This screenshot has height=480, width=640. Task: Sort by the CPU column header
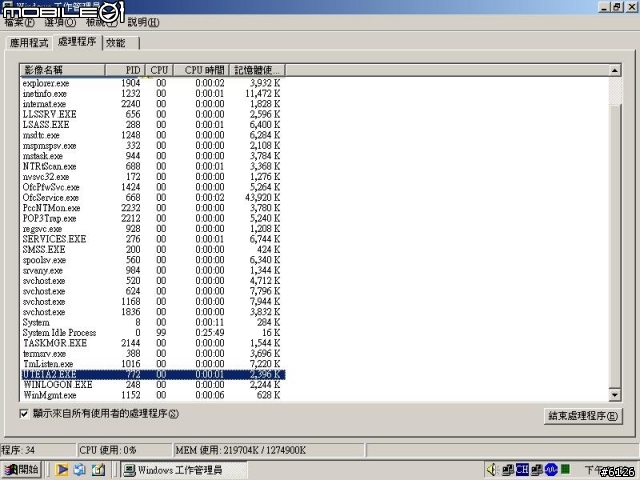(x=159, y=70)
